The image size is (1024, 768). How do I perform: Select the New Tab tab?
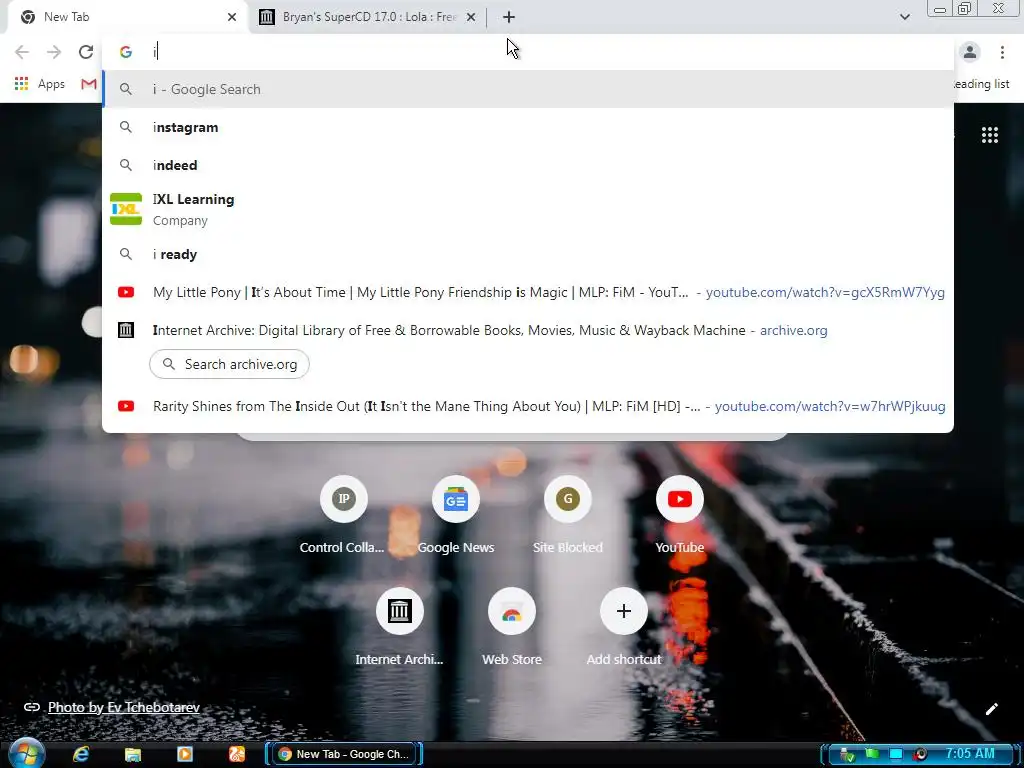tap(127, 17)
